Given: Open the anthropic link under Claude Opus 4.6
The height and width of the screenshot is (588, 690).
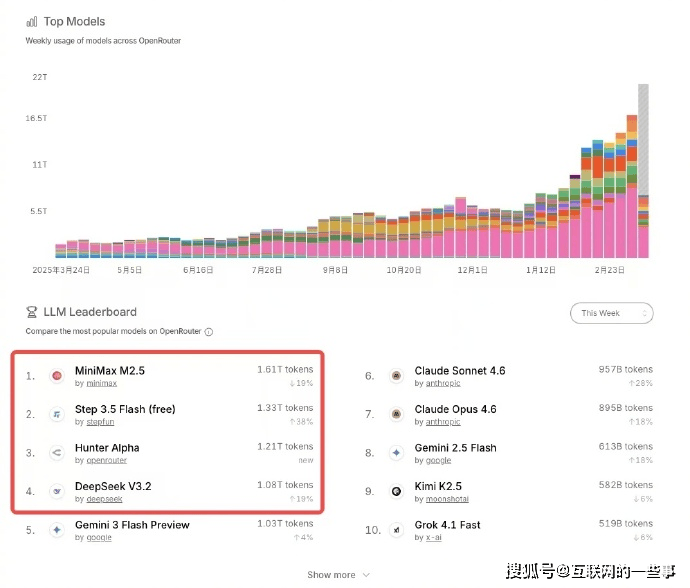Looking at the screenshot, I should pos(443,422).
